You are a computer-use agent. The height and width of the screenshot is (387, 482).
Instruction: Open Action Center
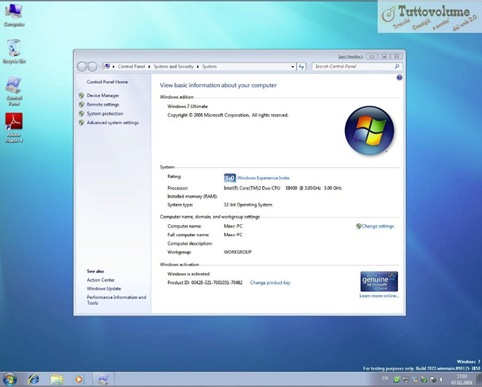coord(100,280)
